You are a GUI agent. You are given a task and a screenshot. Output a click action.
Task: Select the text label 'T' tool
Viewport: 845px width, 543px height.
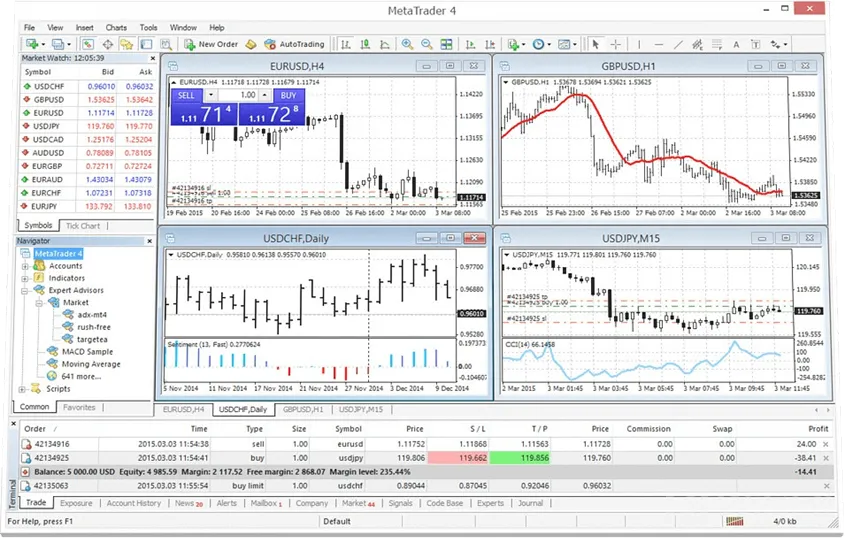point(756,44)
